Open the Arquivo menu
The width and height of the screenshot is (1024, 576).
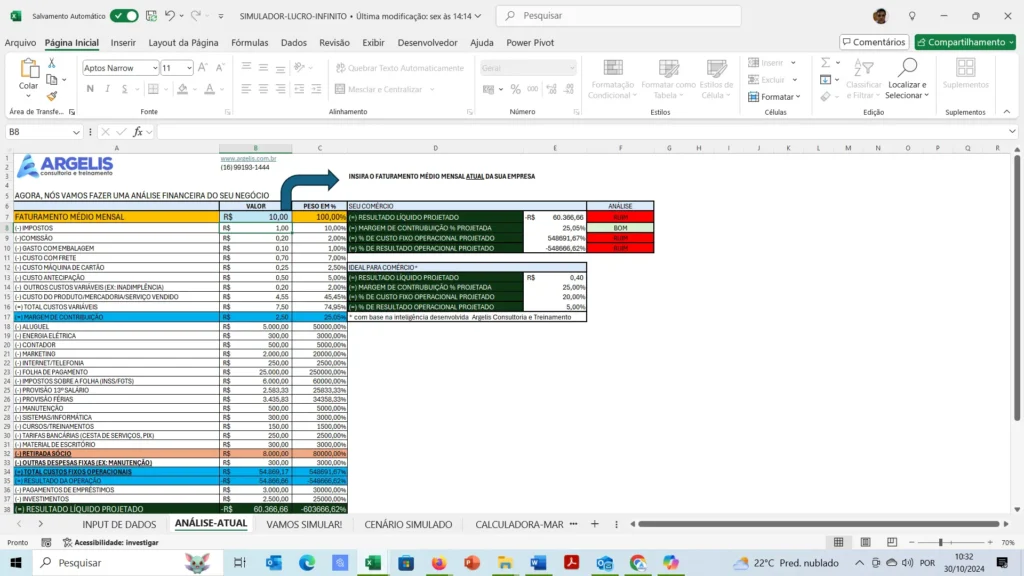[20, 42]
